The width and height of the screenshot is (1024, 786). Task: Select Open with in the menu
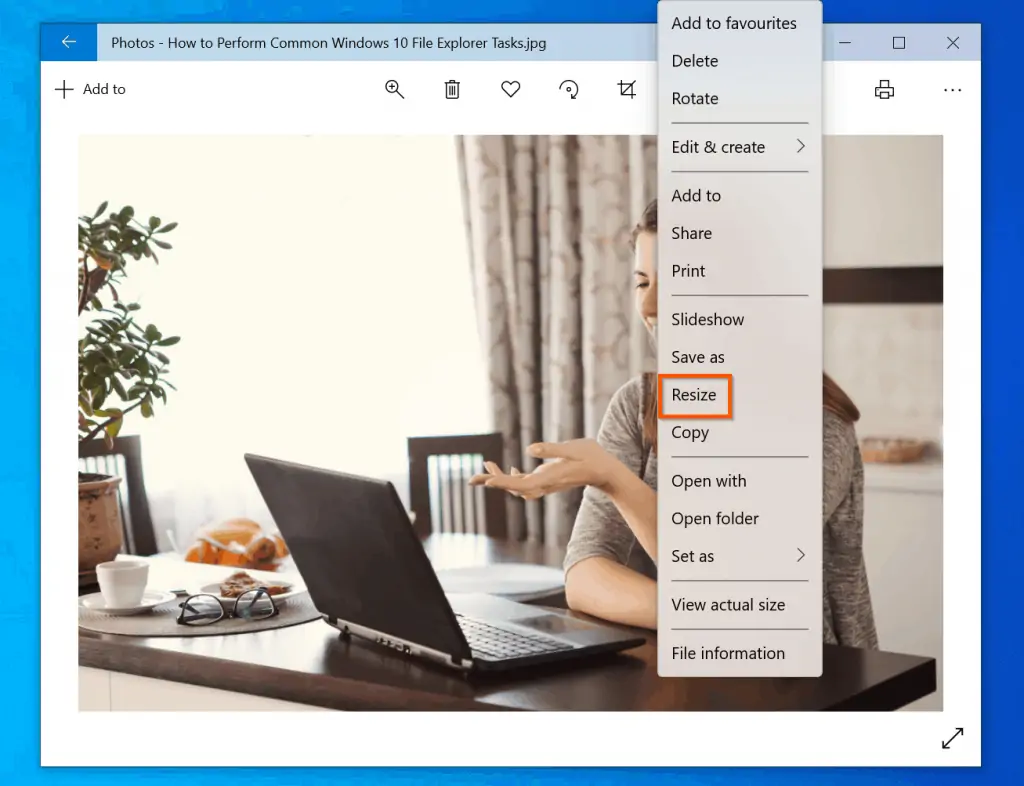[x=739, y=481]
